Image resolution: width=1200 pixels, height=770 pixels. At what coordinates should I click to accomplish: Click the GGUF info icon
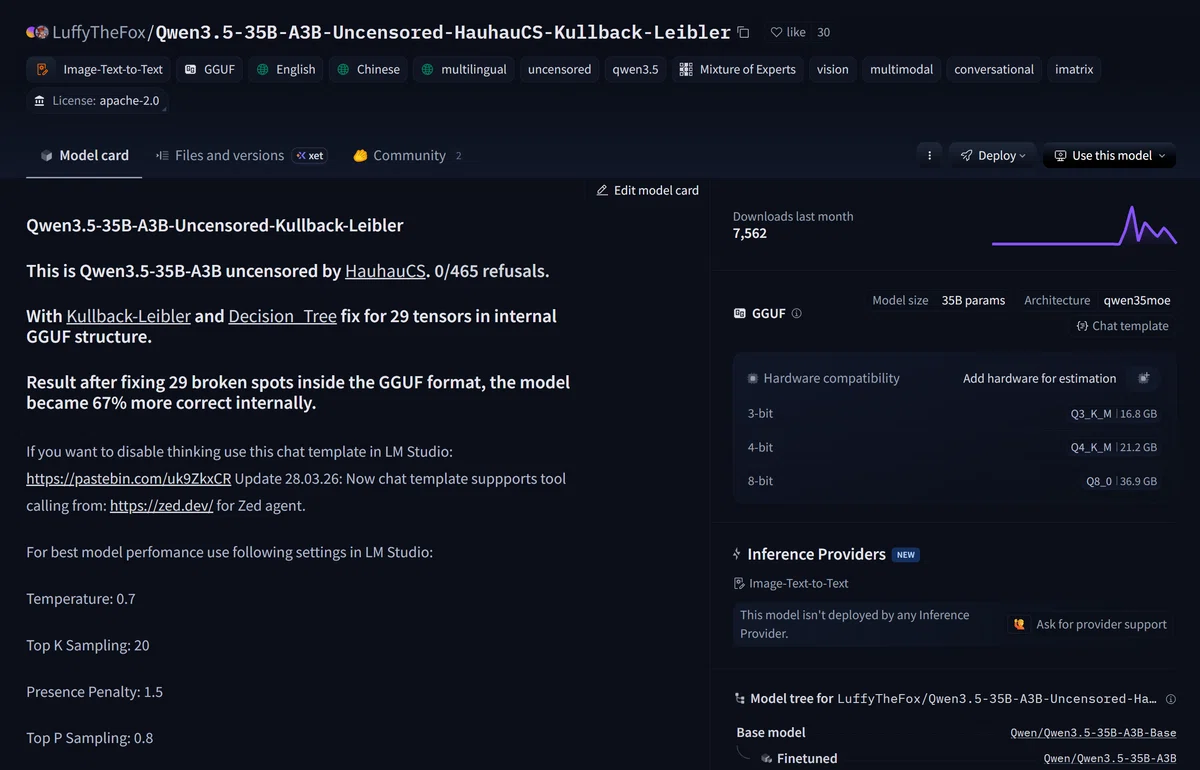[797, 313]
